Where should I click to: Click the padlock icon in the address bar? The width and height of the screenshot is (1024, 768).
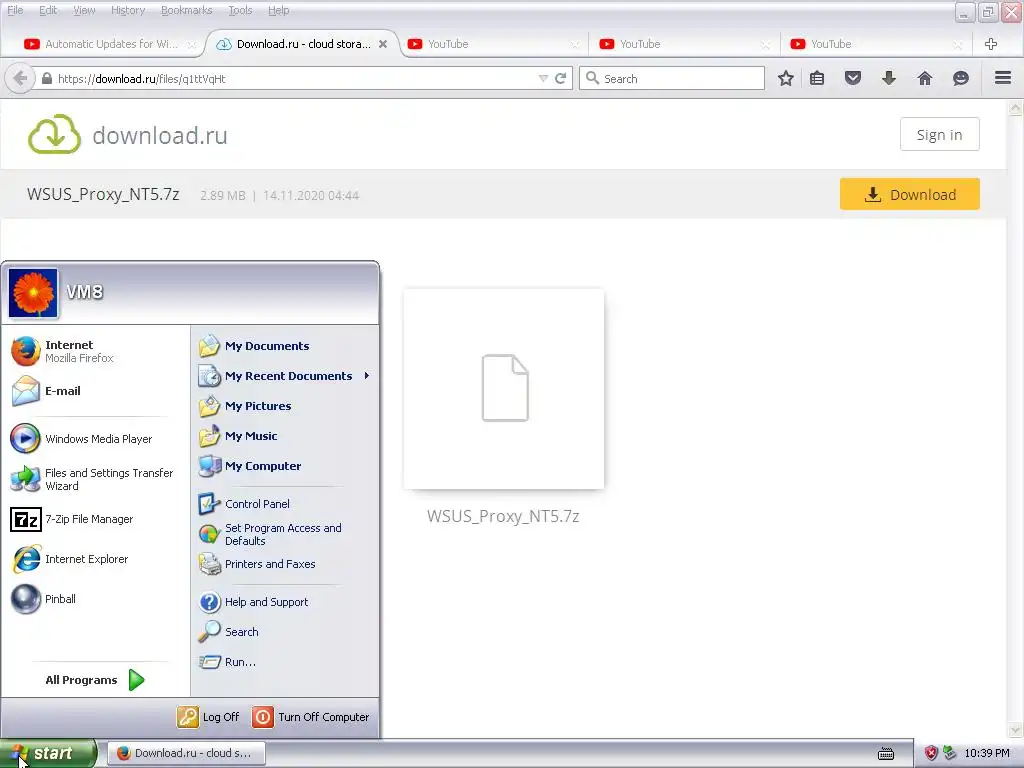[x=46, y=78]
